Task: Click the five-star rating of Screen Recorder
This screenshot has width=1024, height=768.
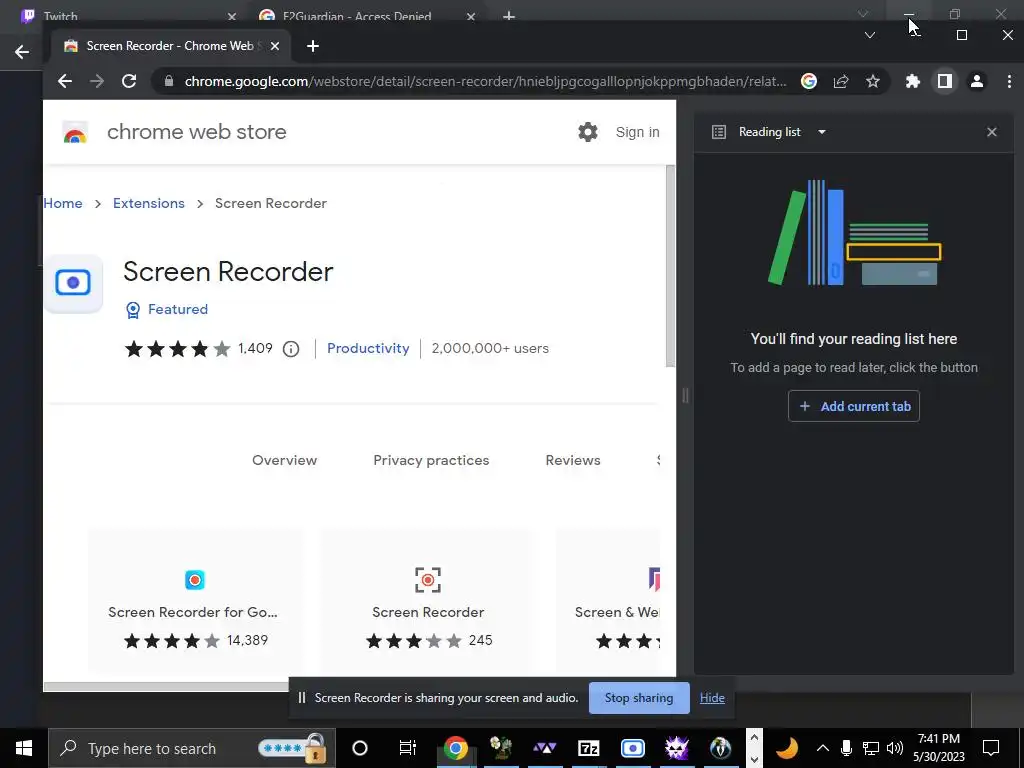Action: 177,349
